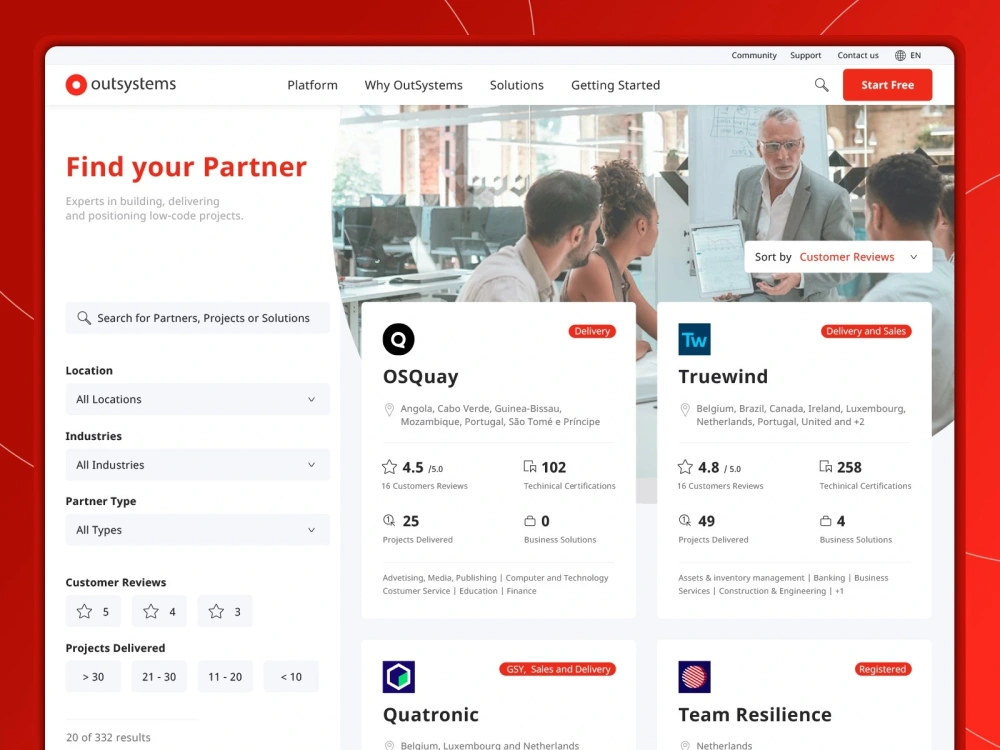Click the magnifier icon in partner search box
Viewport: 1000px width, 750px height.
(84, 318)
